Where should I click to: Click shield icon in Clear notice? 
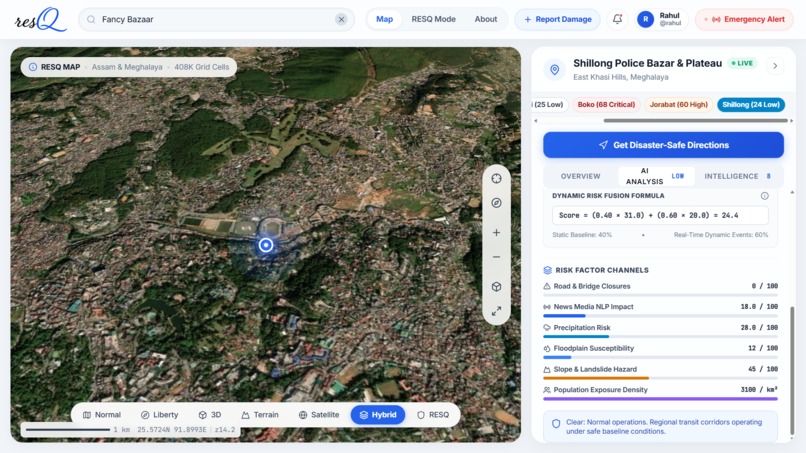(556, 424)
